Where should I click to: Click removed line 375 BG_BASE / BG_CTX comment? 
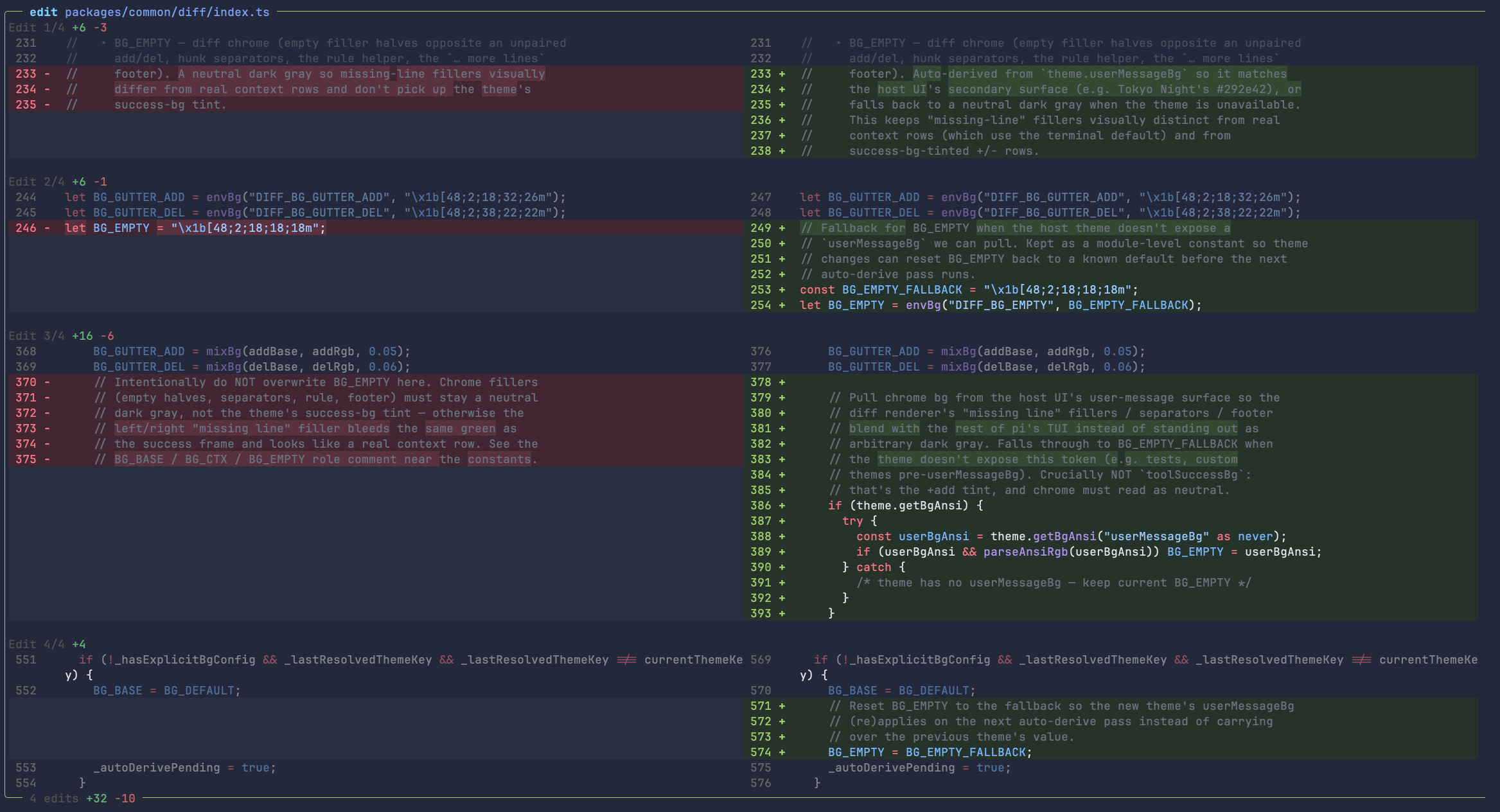316,459
